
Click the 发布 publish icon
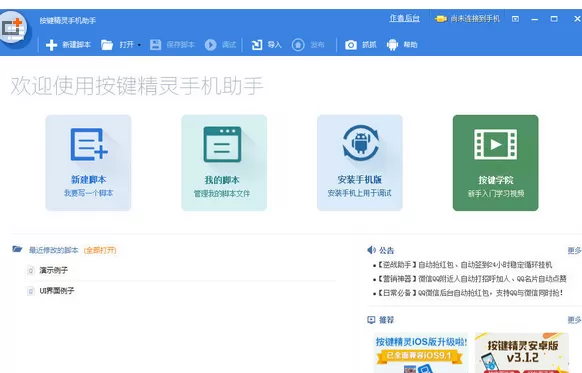pyautogui.click(x=298, y=45)
